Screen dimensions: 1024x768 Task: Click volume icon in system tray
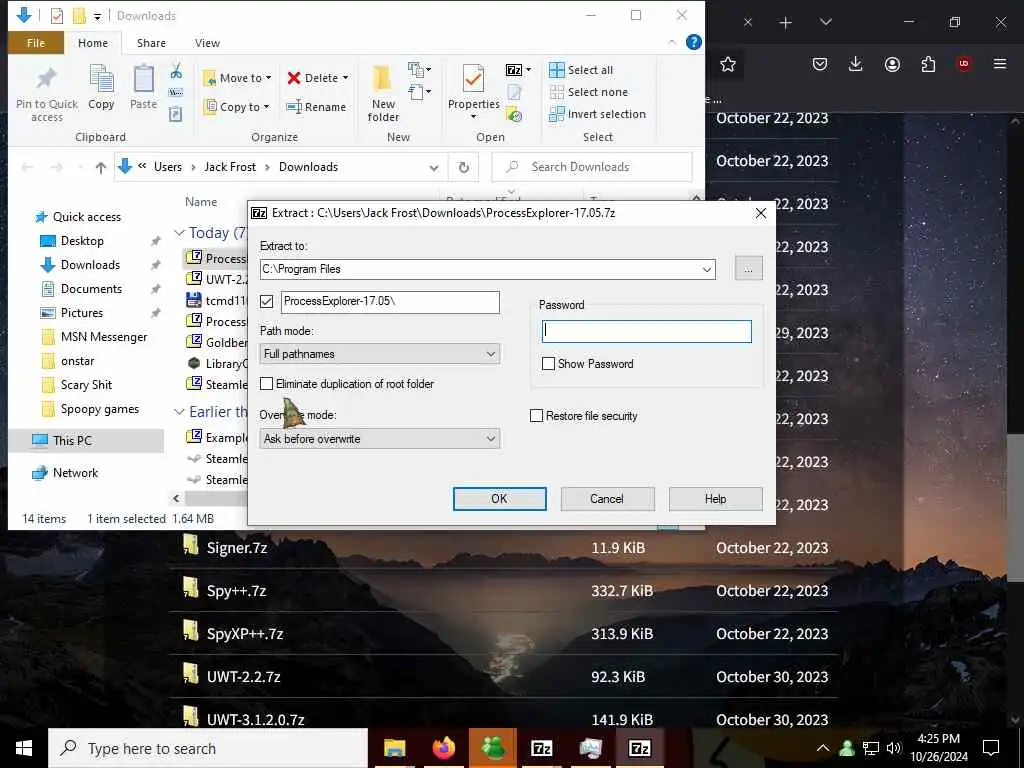[893, 748]
